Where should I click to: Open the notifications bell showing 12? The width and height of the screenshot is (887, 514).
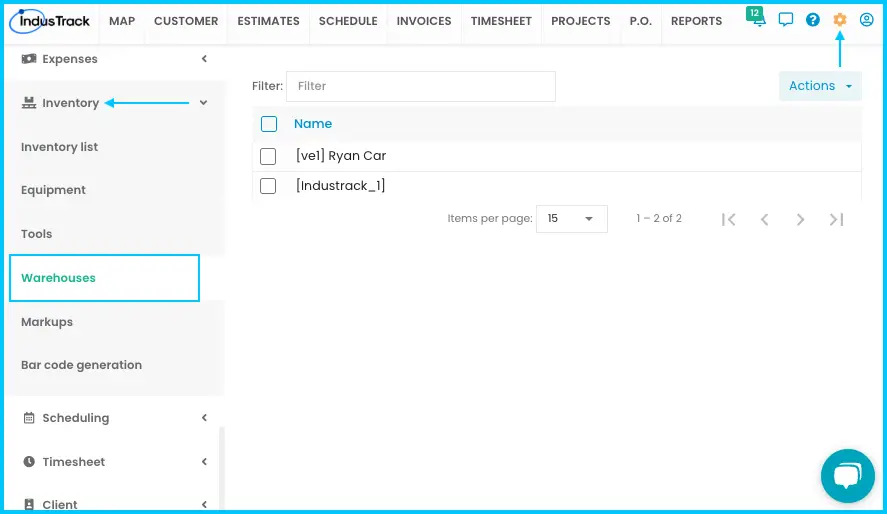756,18
